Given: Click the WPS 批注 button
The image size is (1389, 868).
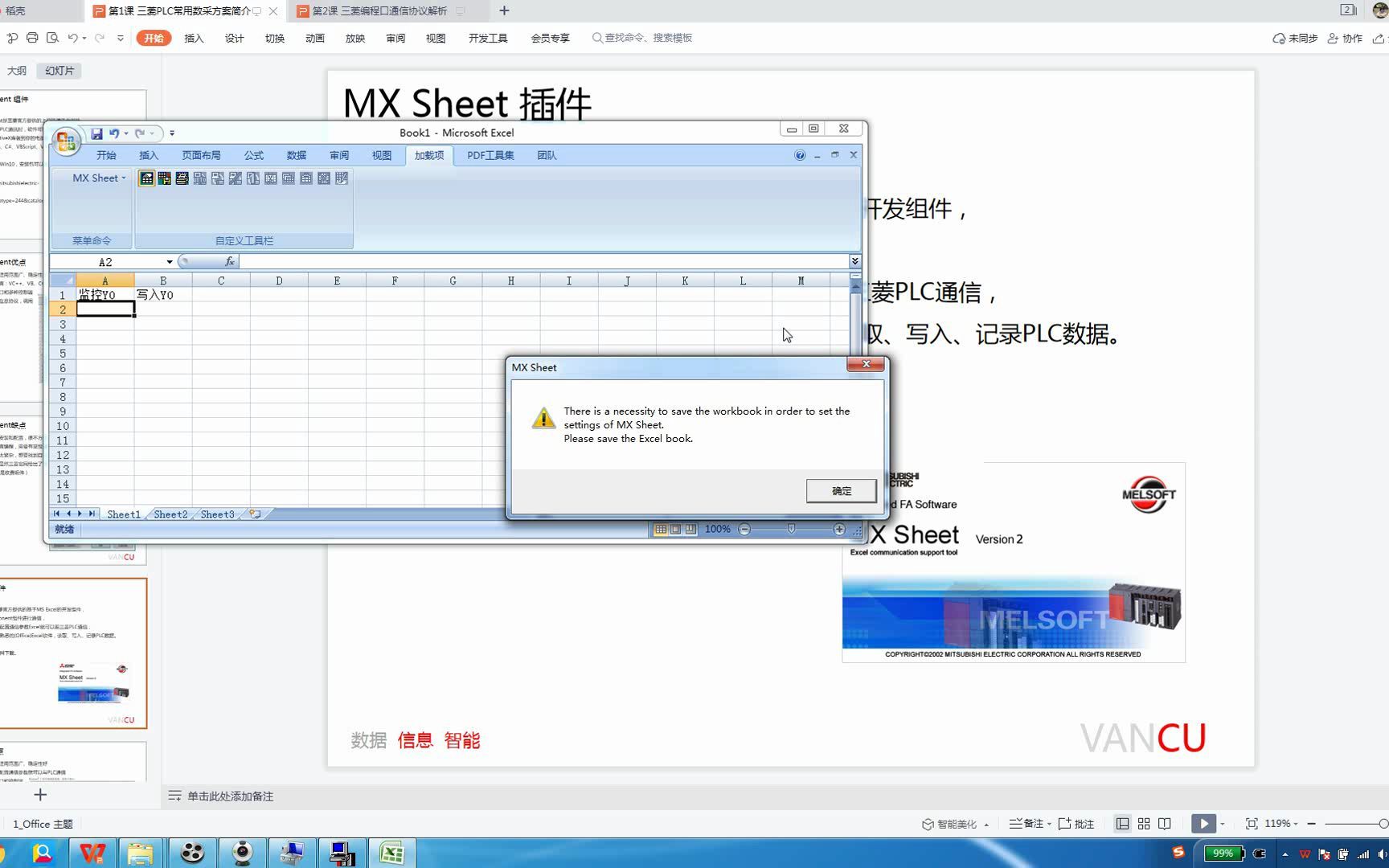Looking at the screenshot, I should tap(1076, 824).
